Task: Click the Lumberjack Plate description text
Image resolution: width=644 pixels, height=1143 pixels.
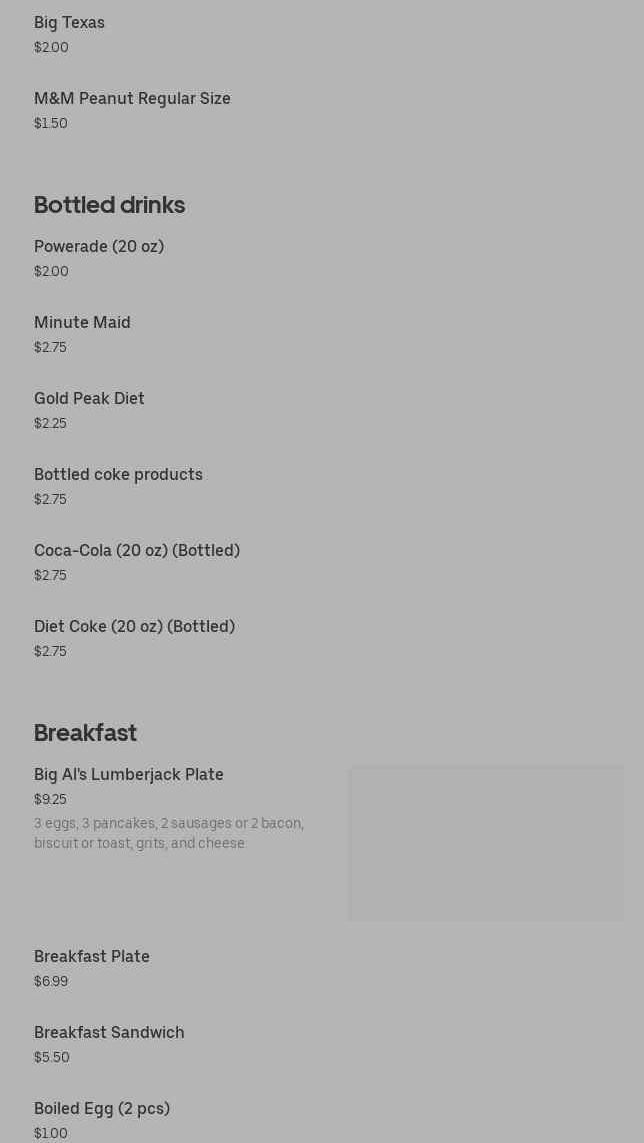Action: click(169, 833)
